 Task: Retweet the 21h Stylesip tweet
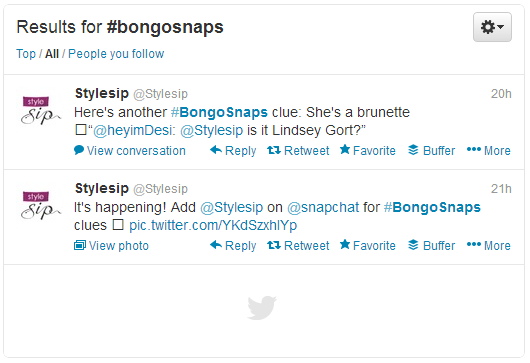click(298, 245)
